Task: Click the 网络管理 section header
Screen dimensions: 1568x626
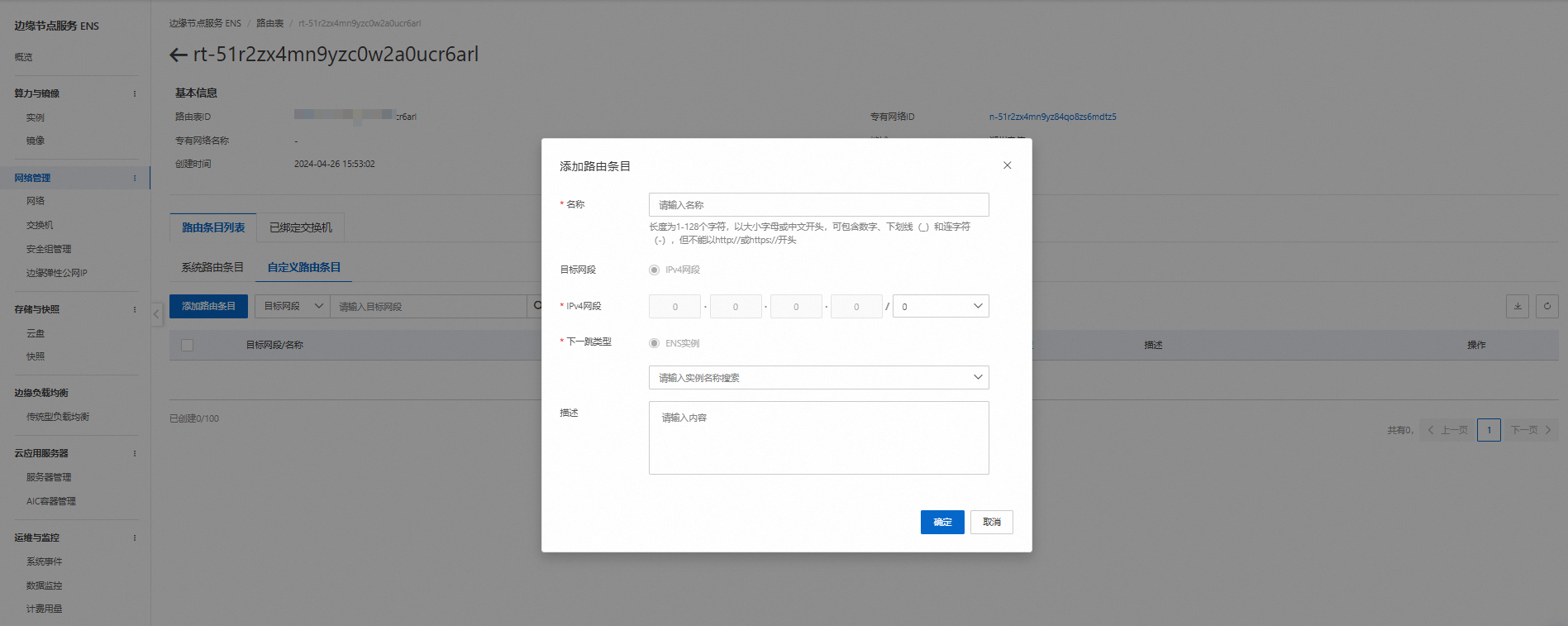Action: tap(33, 178)
